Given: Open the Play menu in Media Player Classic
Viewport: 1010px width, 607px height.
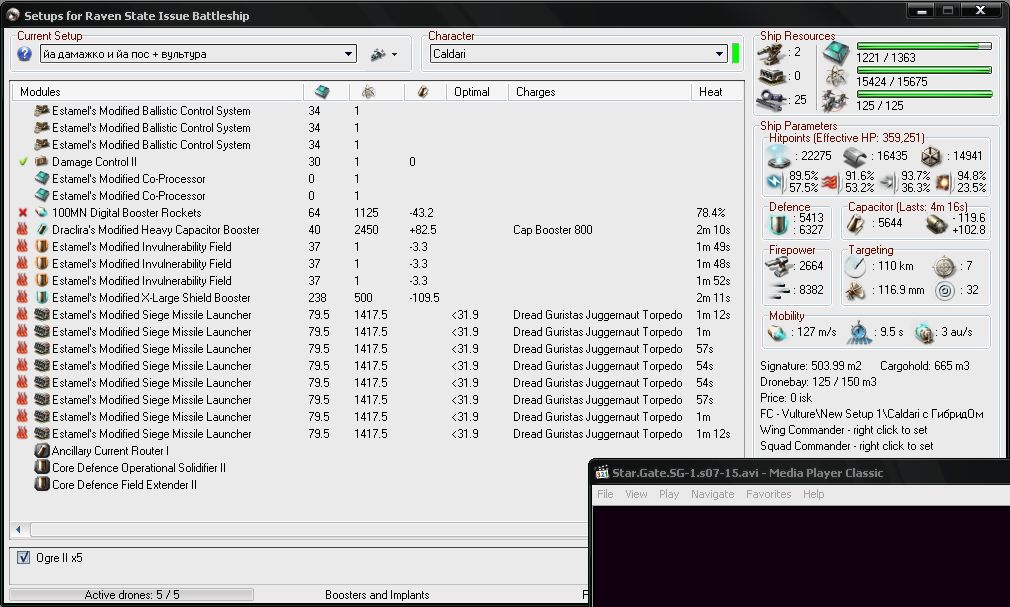Looking at the screenshot, I should [669, 494].
